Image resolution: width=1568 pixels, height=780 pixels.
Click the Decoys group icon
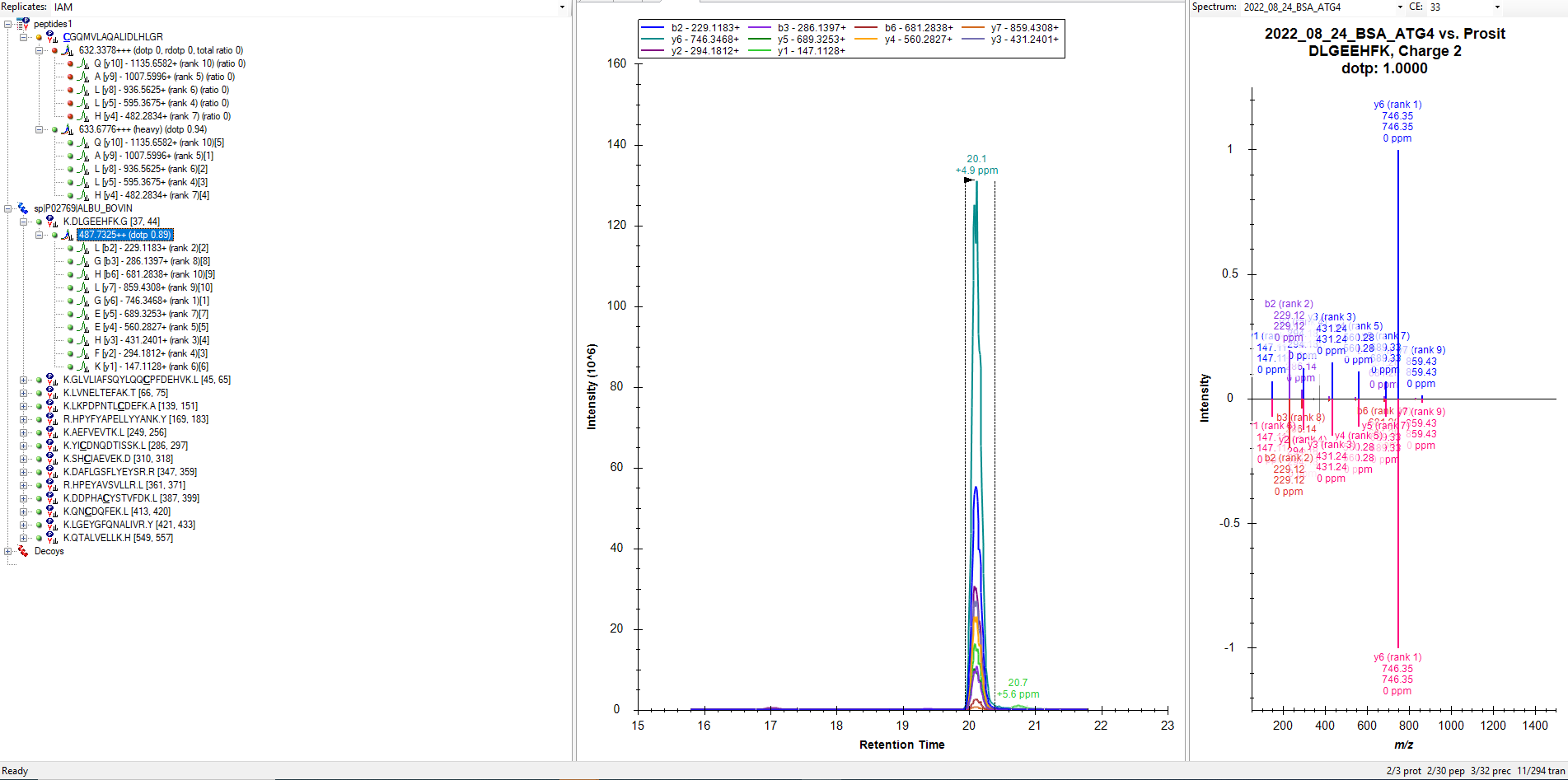(23, 551)
